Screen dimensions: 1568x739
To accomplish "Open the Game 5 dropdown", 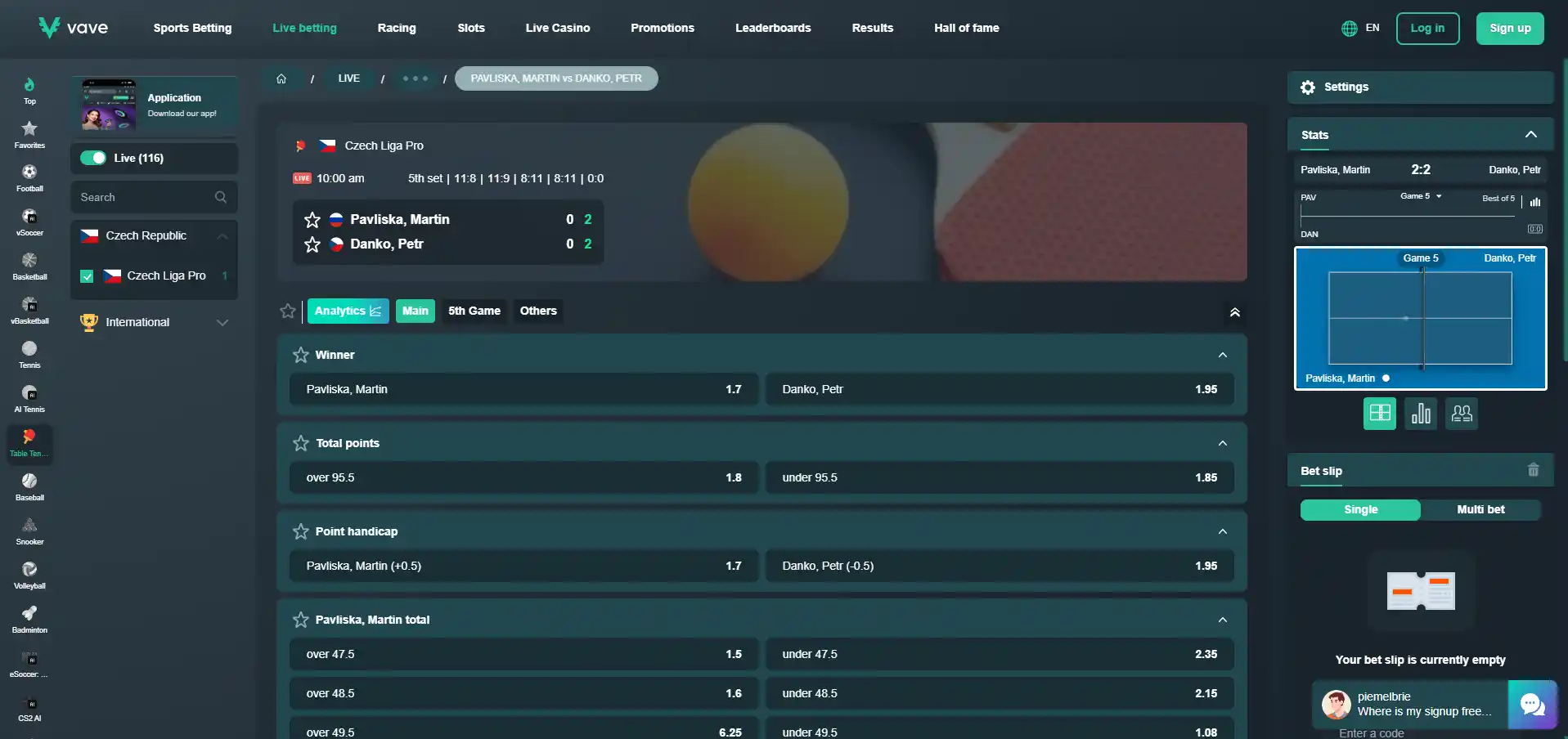I will tap(1421, 196).
